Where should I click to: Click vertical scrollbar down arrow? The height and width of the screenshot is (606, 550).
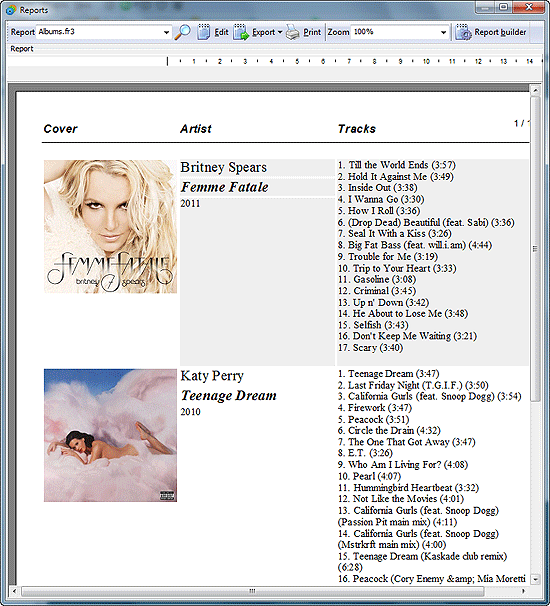tap(535, 579)
